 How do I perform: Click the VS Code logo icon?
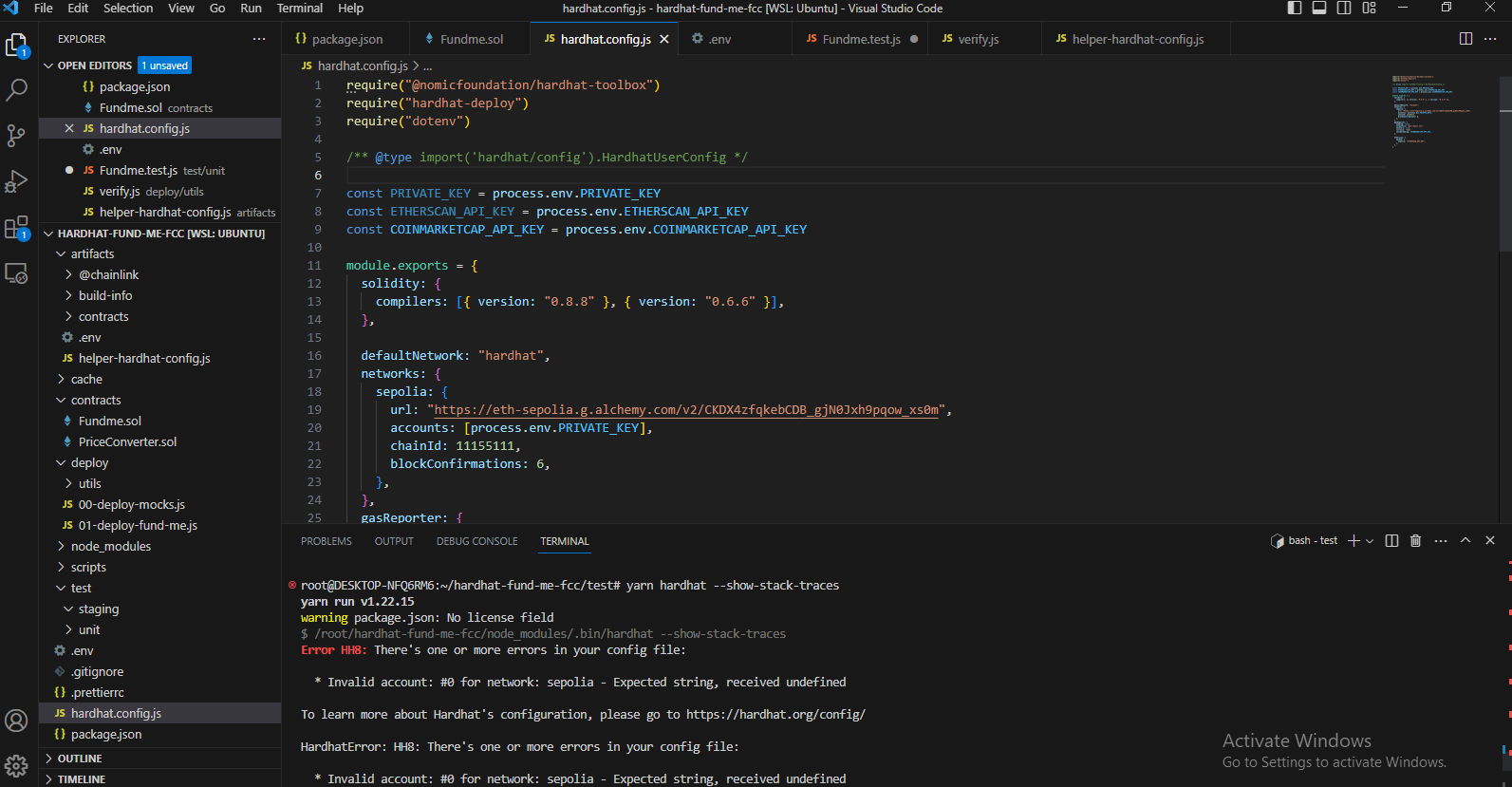point(11,8)
